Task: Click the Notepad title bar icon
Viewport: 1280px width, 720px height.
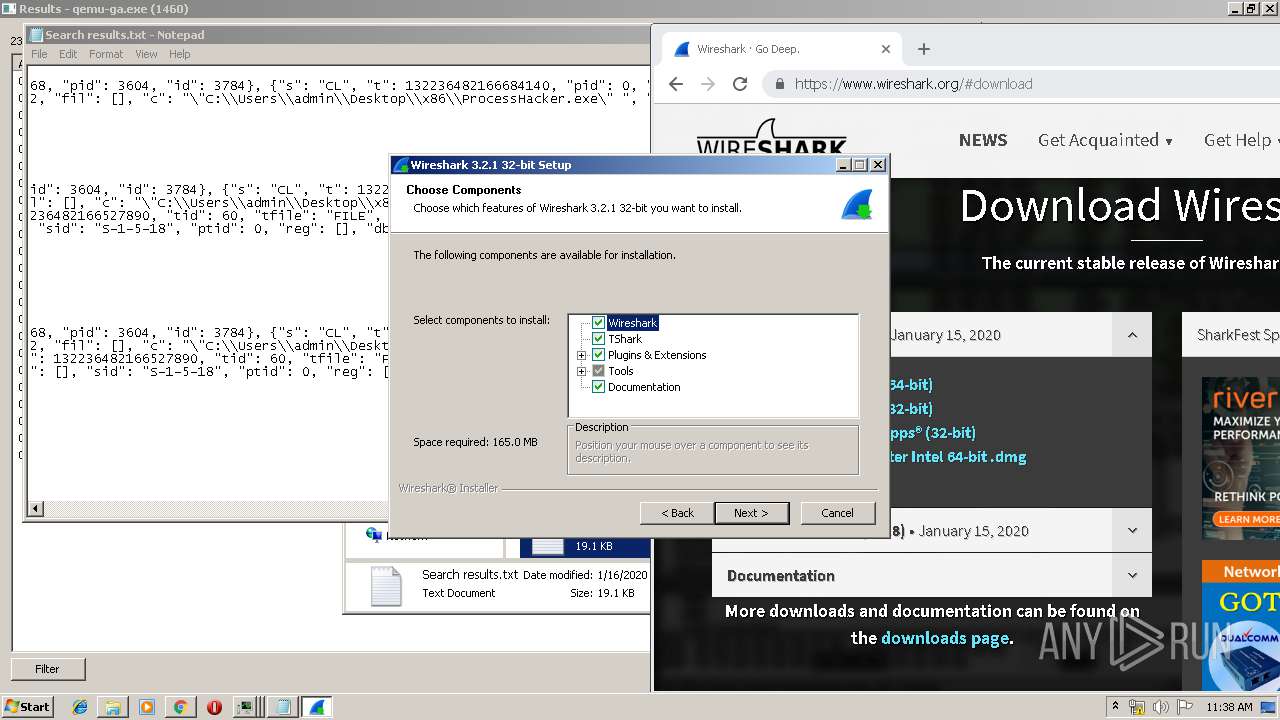Action: pos(35,35)
